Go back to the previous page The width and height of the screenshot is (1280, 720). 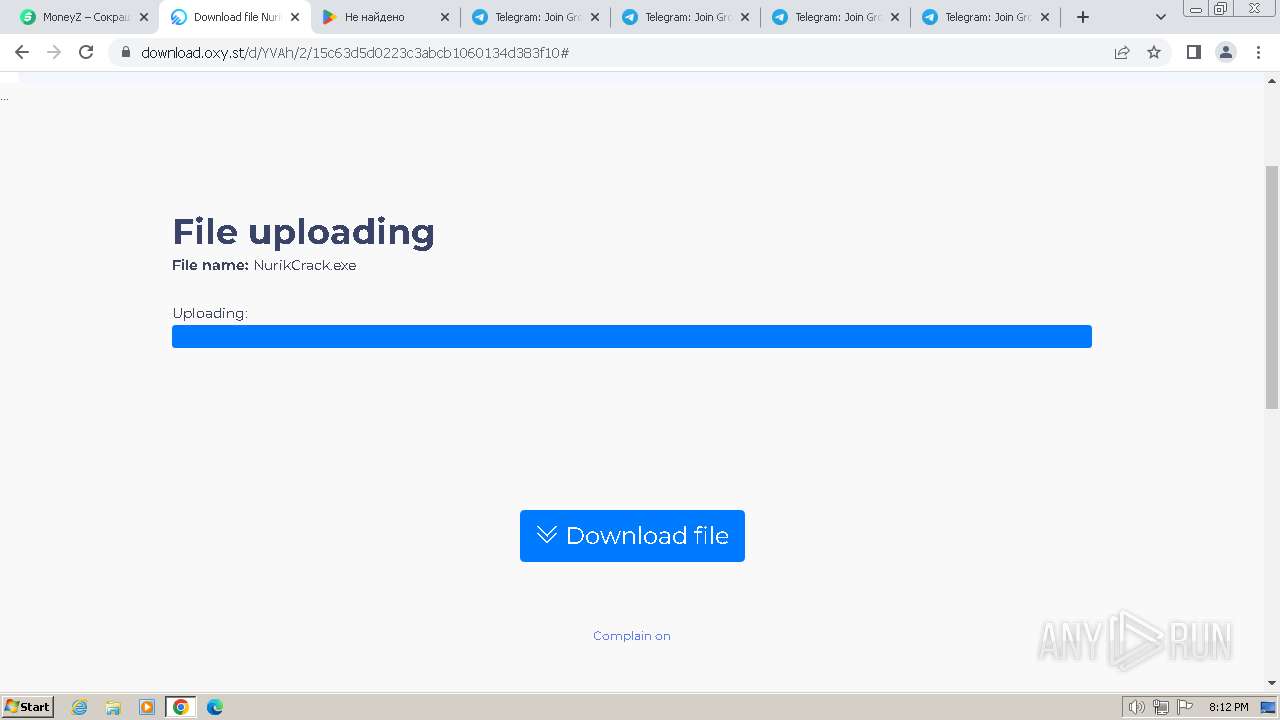click(x=22, y=52)
